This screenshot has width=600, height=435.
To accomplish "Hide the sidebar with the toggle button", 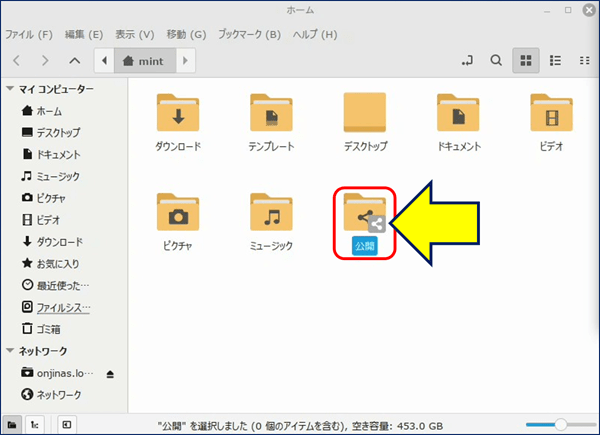I will pos(67,425).
